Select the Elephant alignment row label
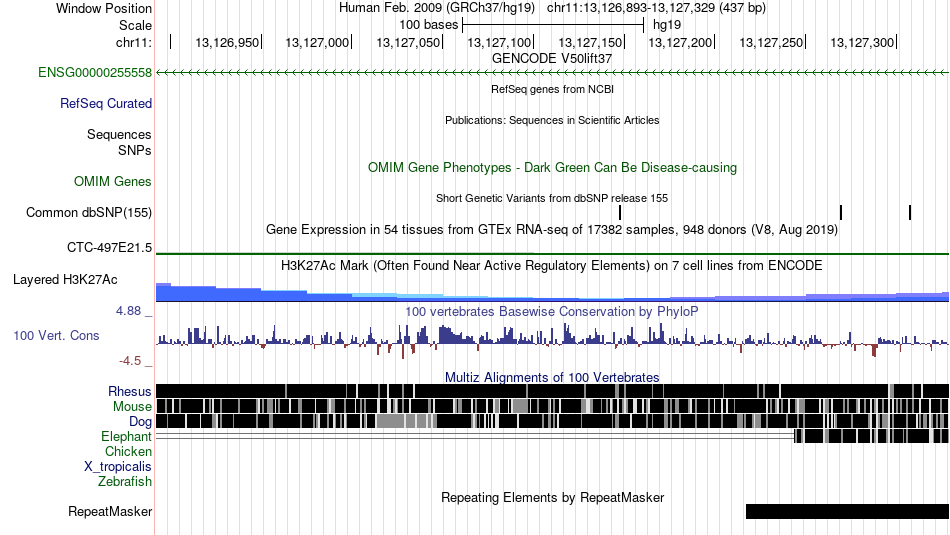950x535 pixels. [127, 436]
